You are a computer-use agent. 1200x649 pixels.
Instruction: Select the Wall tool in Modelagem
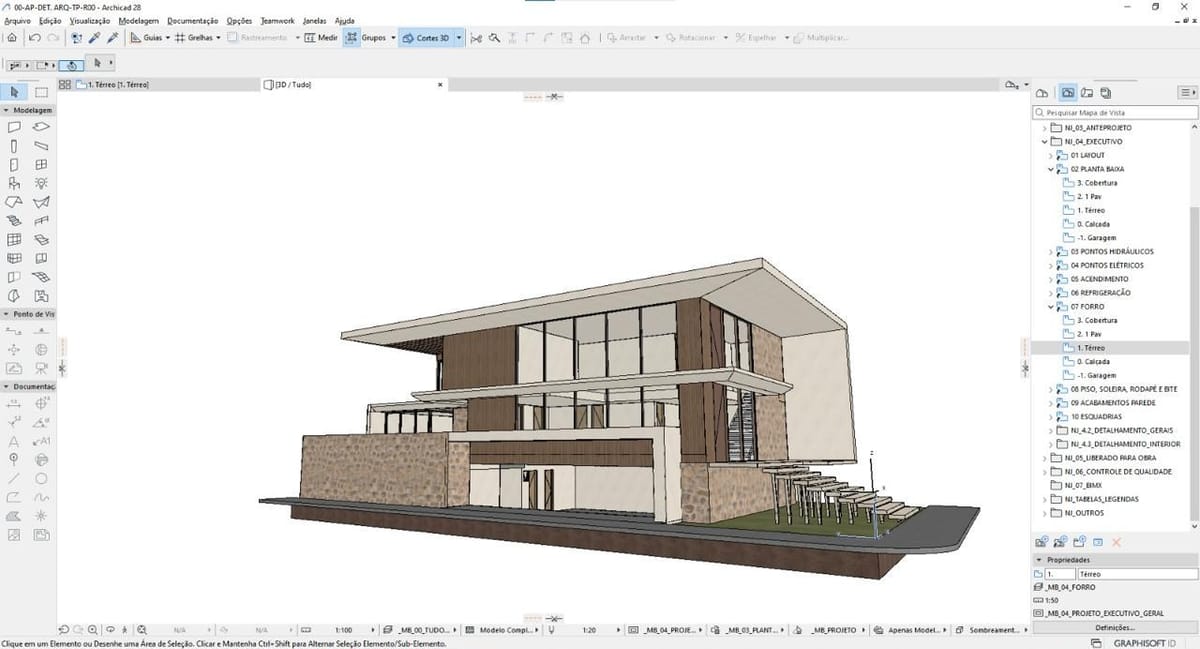click(x=14, y=128)
